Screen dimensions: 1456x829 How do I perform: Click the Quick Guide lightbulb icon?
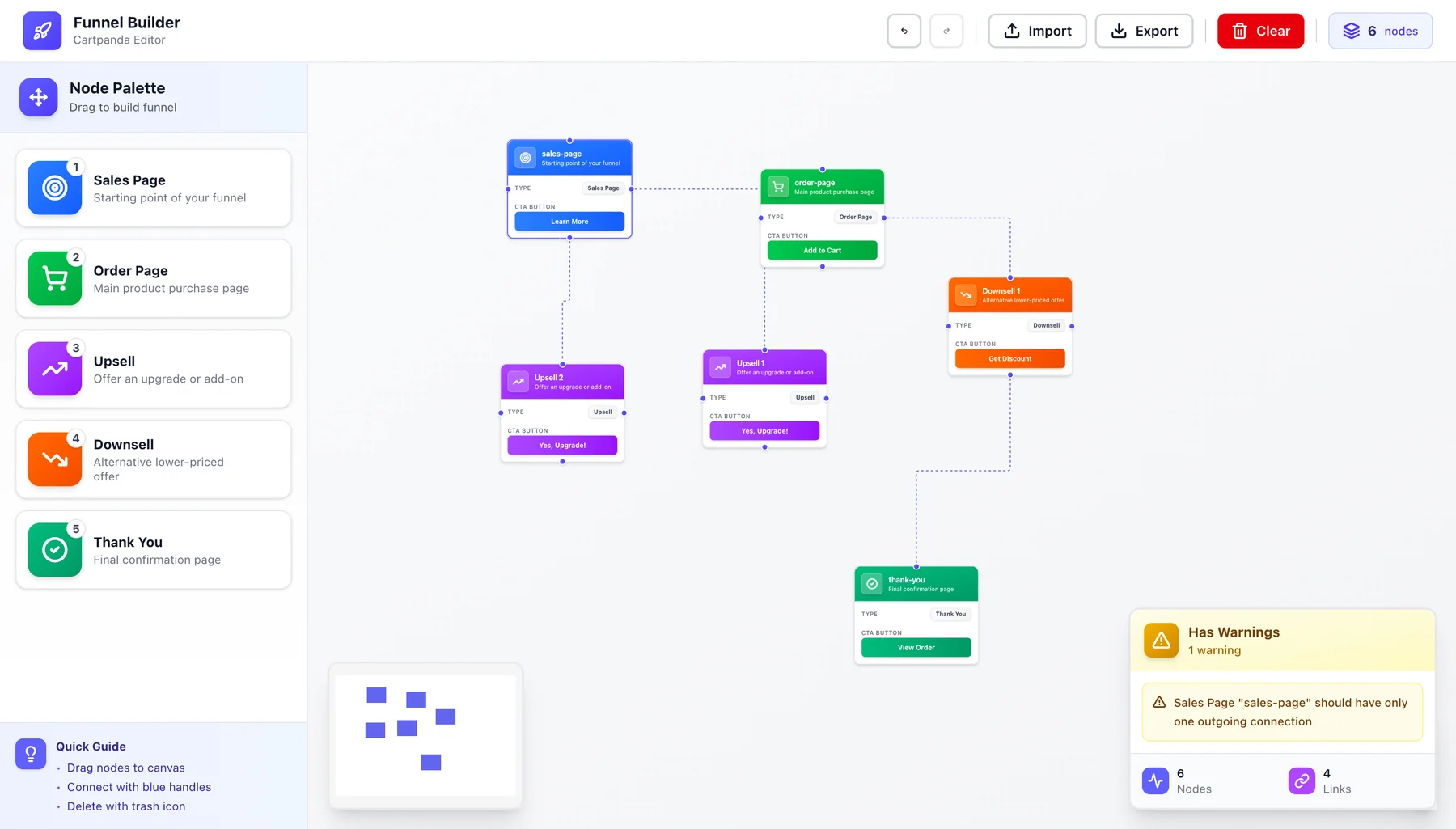(31, 754)
